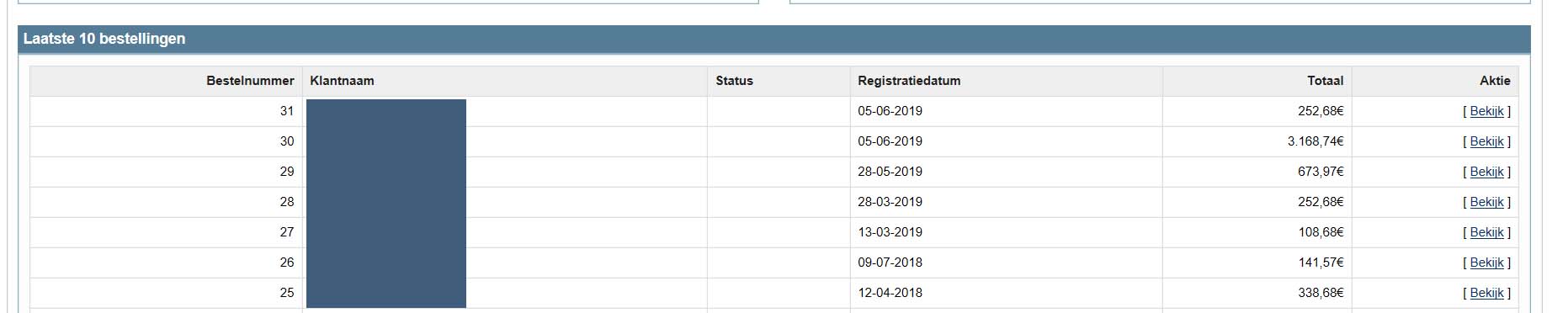Select the 09-07-2018 date cell
The height and width of the screenshot is (313, 1568).
(1006, 263)
